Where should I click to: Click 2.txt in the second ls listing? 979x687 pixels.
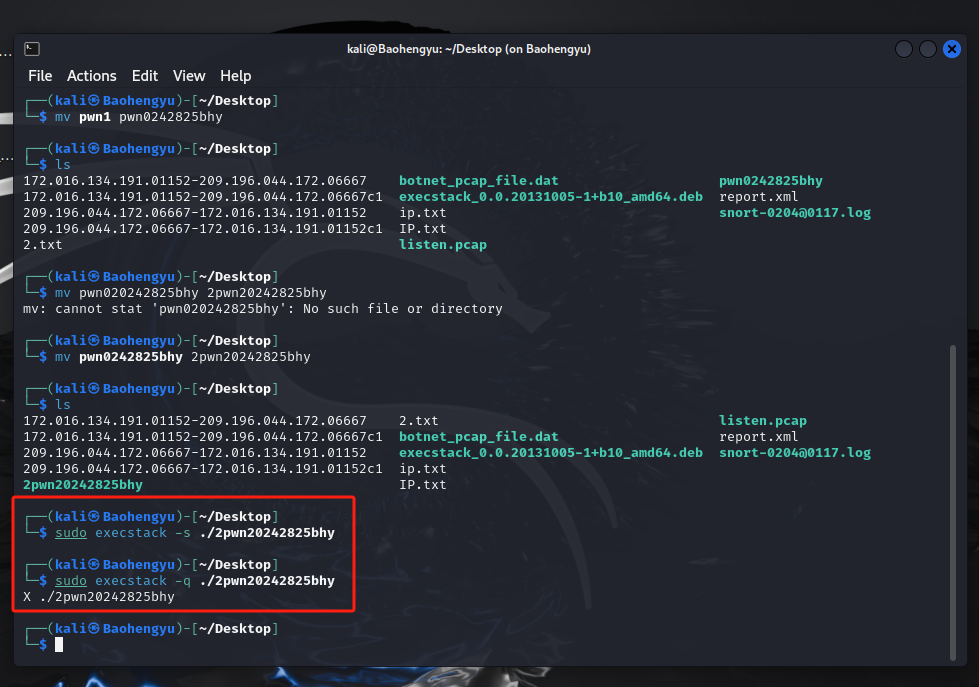pos(419,420)
